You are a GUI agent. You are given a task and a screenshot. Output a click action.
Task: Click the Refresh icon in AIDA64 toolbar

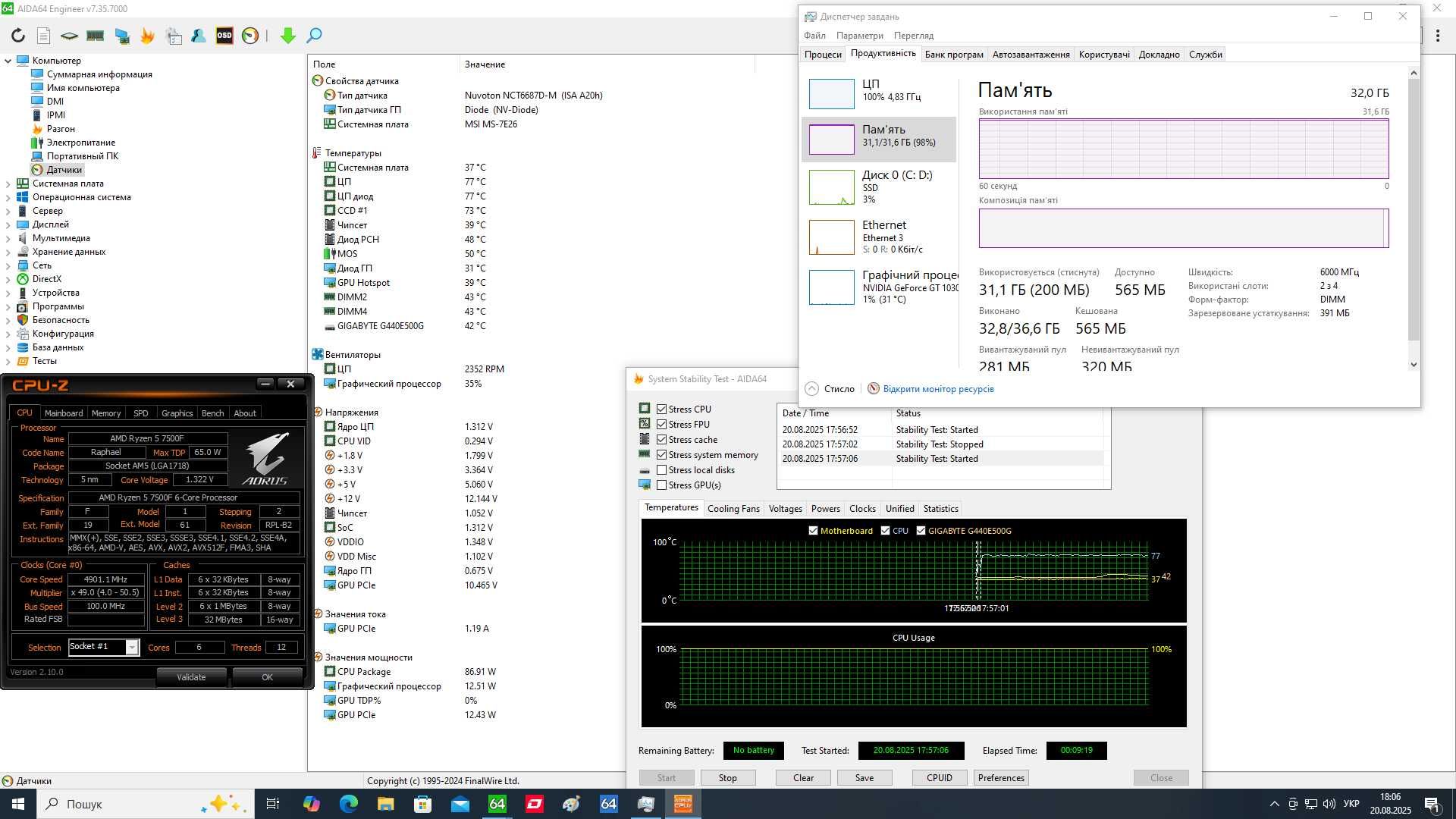18,35
